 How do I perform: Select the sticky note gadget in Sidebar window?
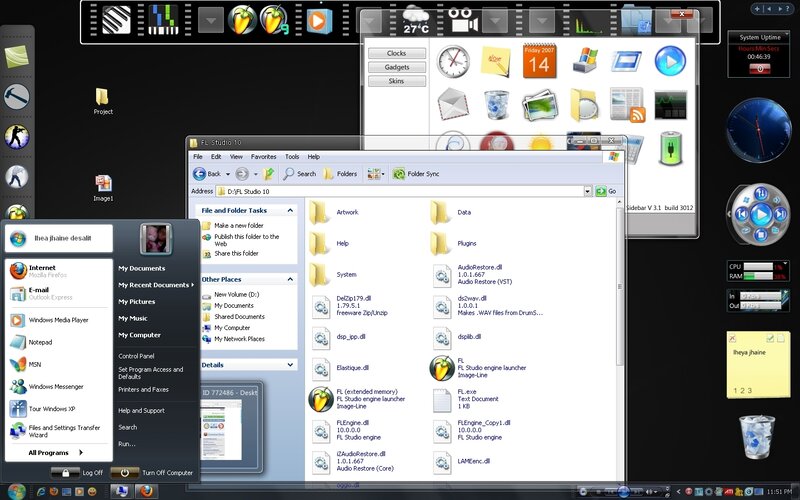(495, 61)
